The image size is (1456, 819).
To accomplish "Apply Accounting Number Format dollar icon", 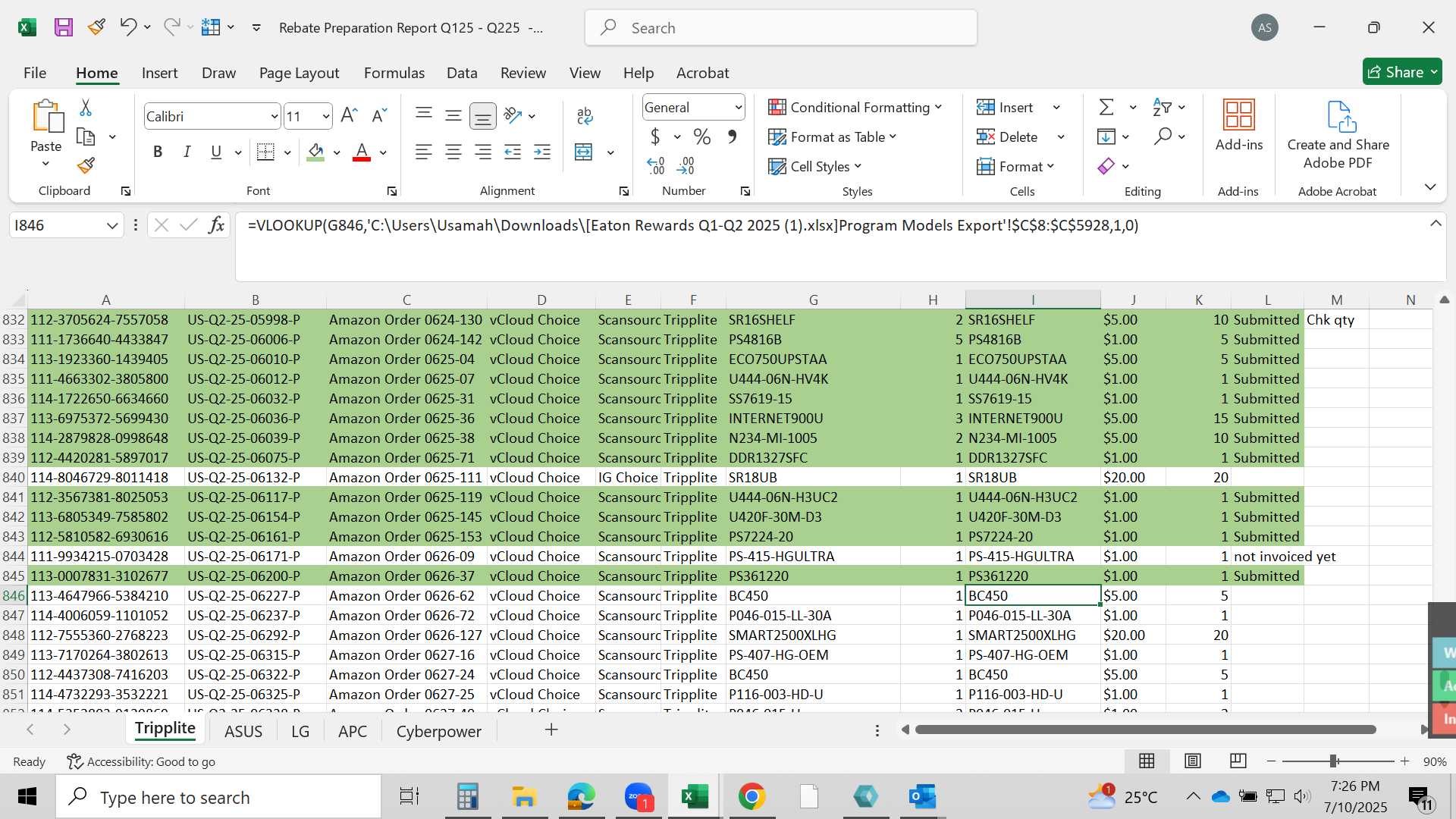I will 655,137.
